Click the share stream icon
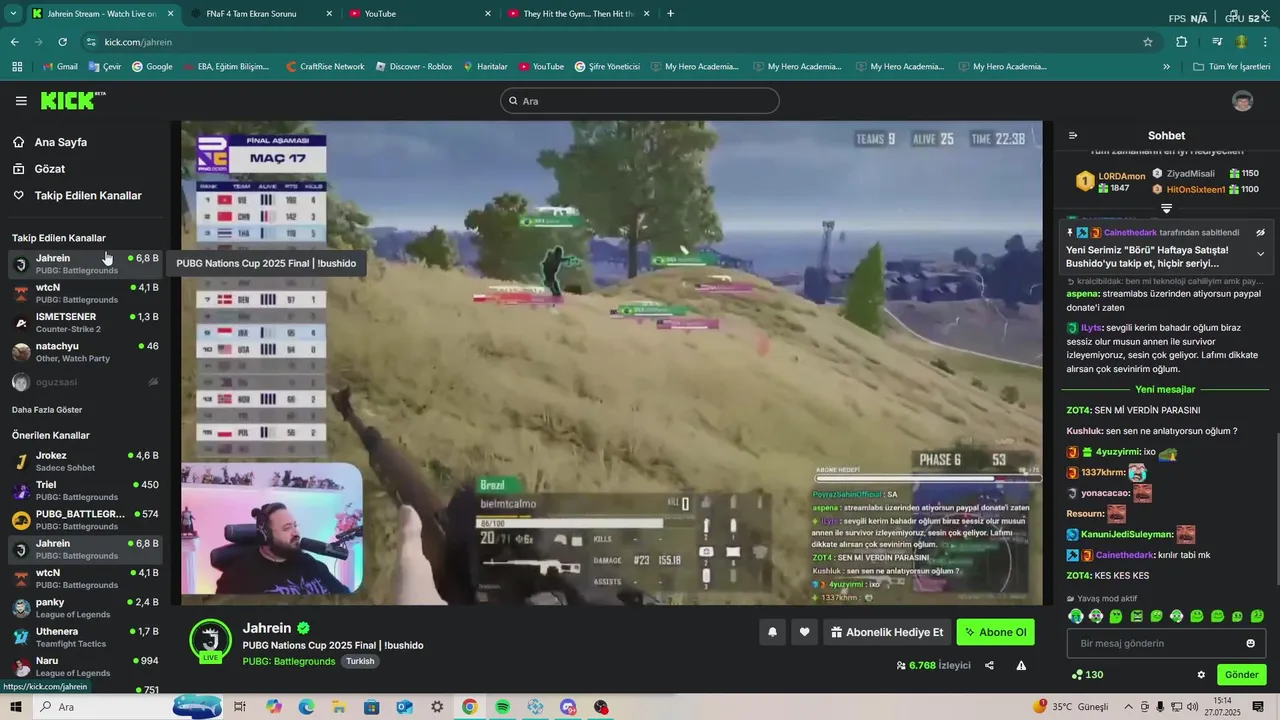1280x720 pixels. [x=989, y=665]
